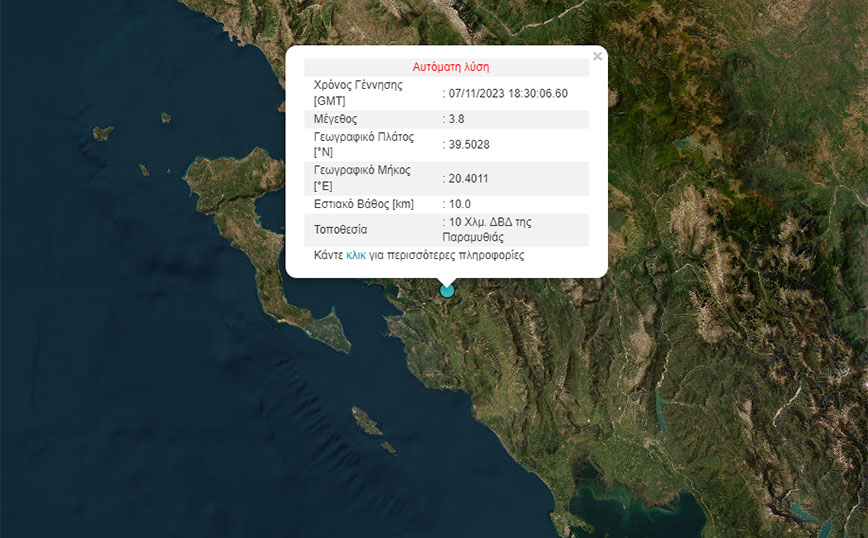Select the origin time value 07/11/2023 18:30:06.60
Viewport: 868px width, 538px height.
point(508,93)
